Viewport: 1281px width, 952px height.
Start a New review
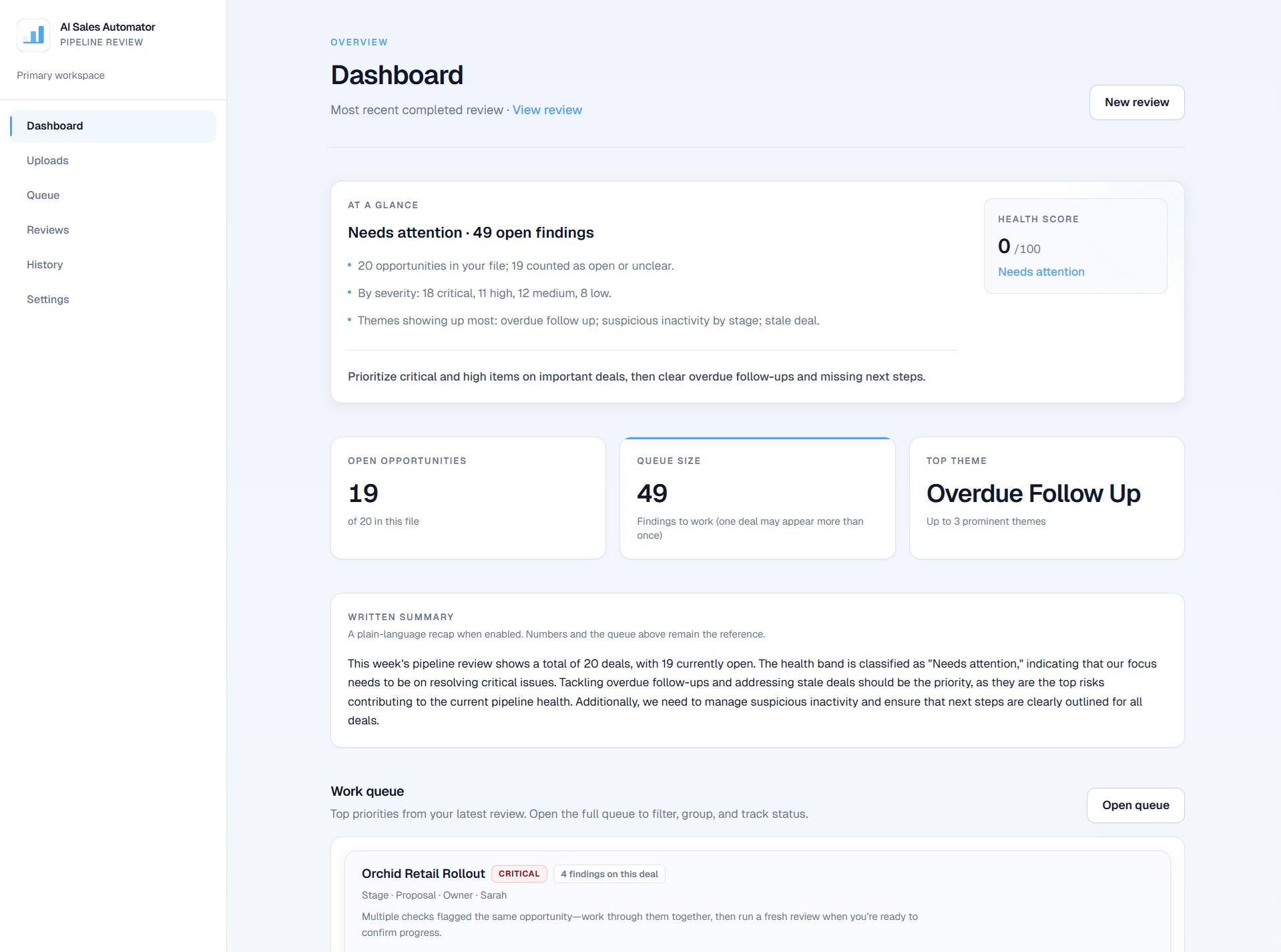pos(1136,102)
